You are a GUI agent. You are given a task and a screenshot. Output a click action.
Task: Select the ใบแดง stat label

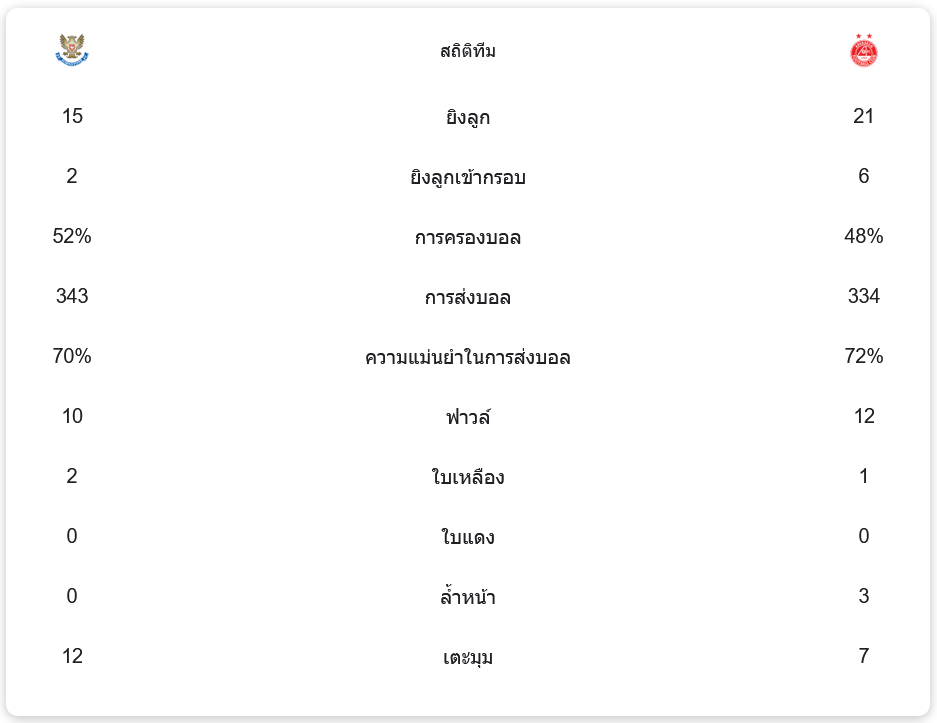468,538
